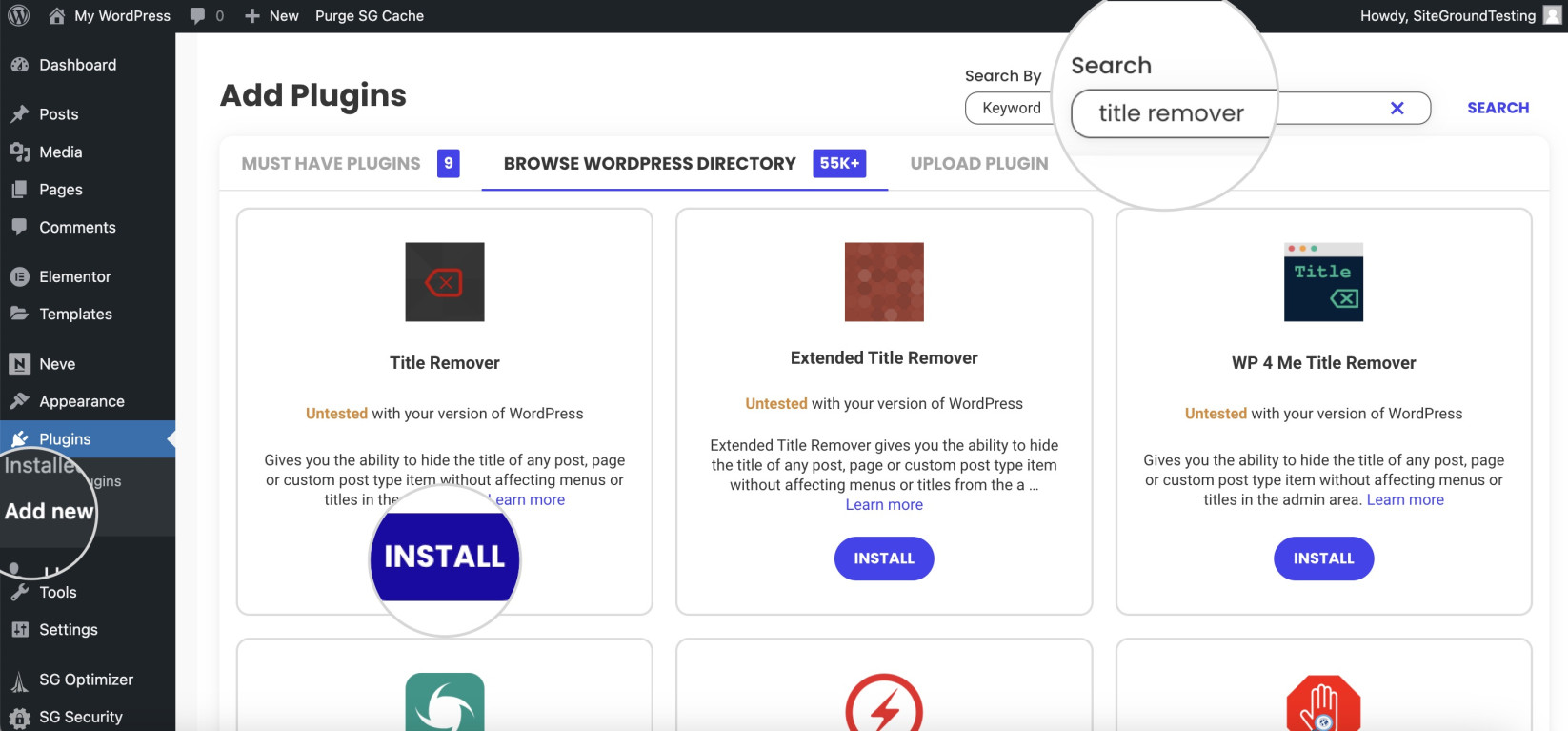Open Learn more for Extended Title Remover
This screenshot has width=1568, height=731.
tap(884, 504)
